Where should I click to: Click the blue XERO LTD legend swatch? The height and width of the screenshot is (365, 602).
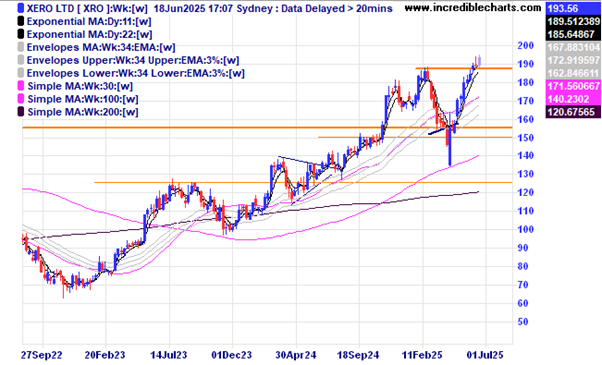21,8
